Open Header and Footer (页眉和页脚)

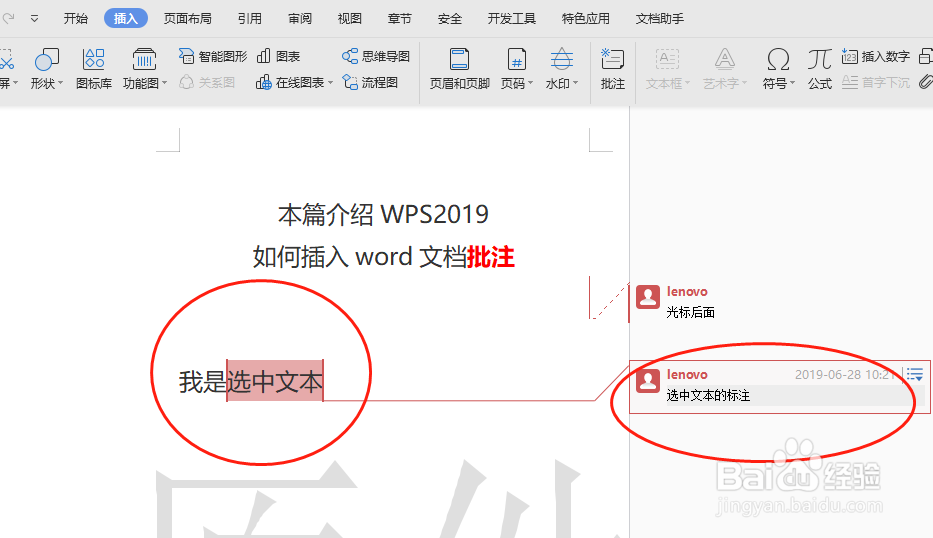pyautogui.click(x=459, y=69)
